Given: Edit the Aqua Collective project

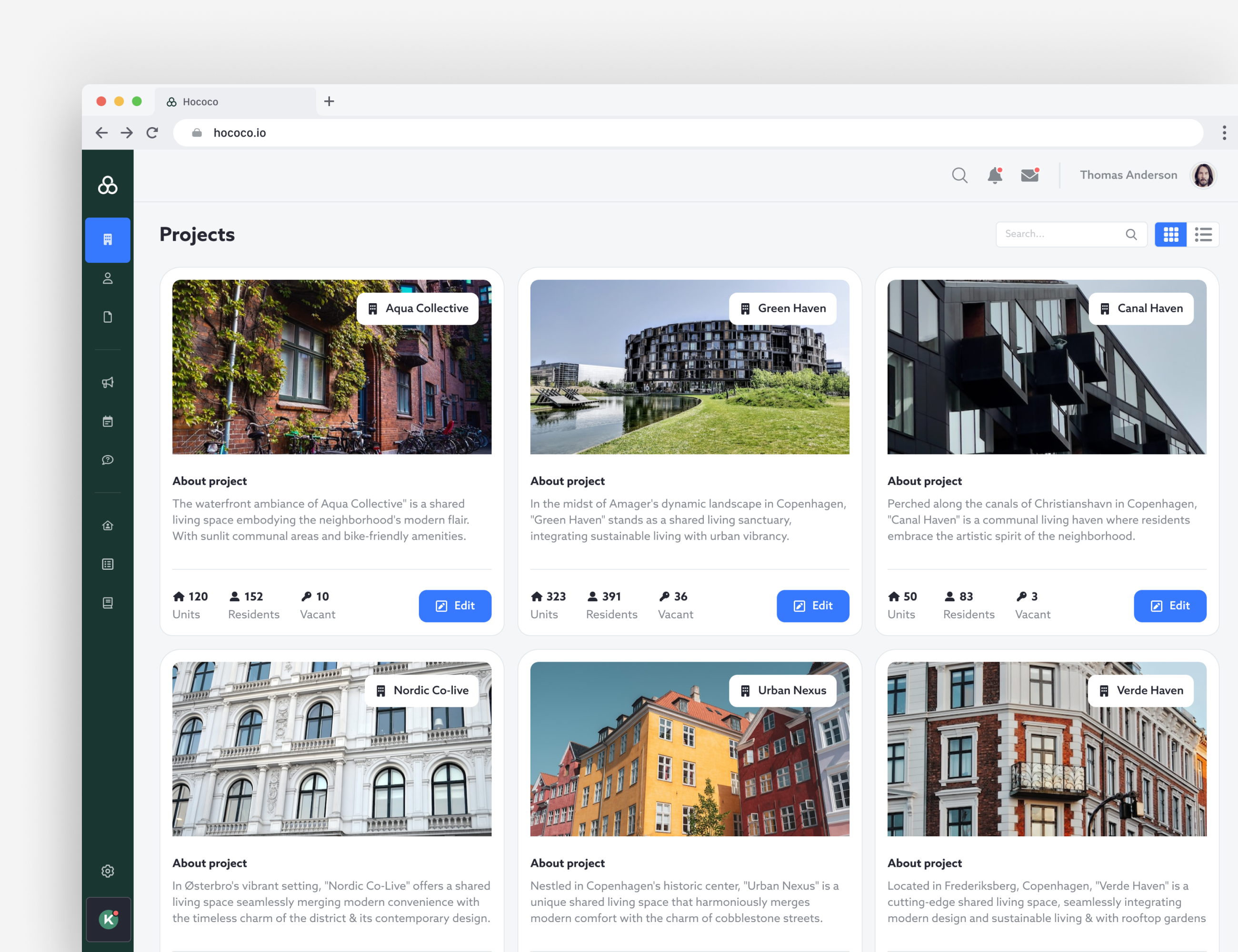Looking at the screenshot, I should click(x=455, y=606).
